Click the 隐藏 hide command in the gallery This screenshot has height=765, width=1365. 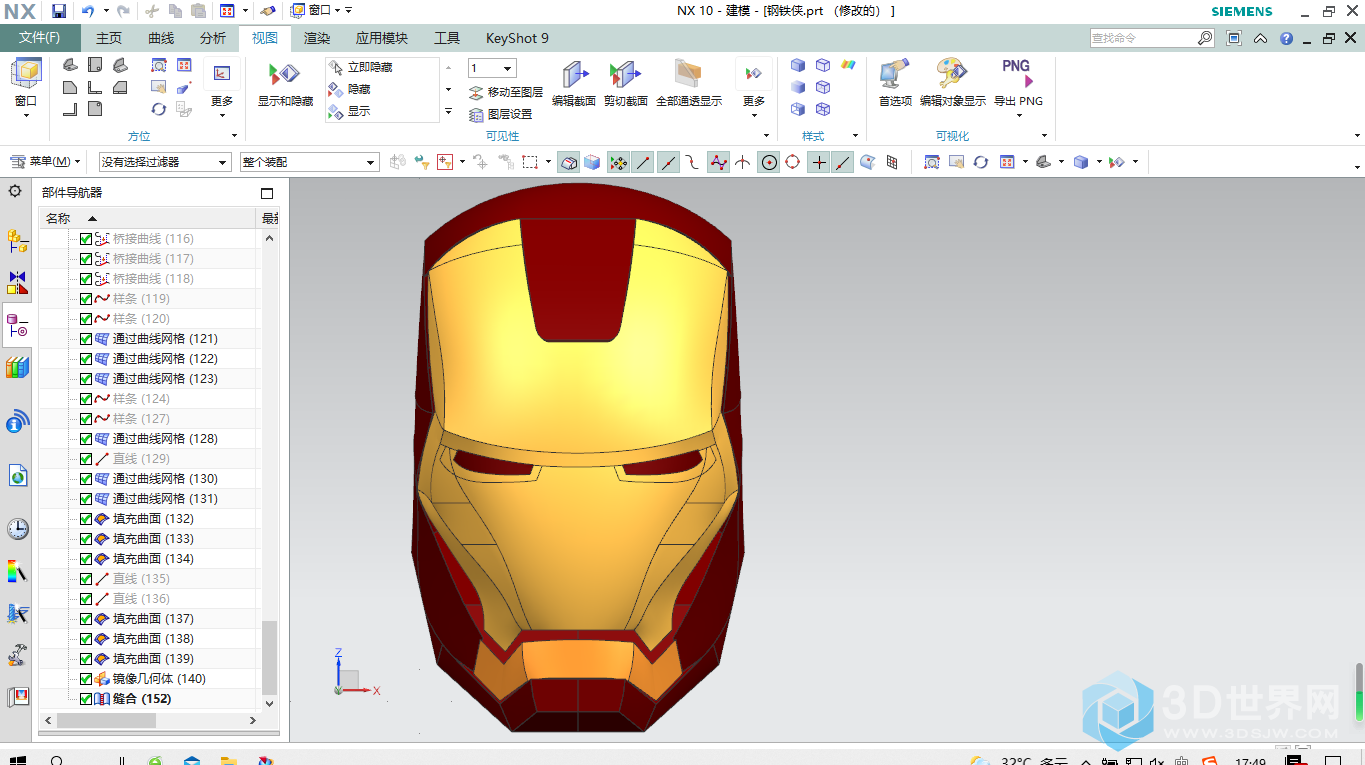coord(349,89)
